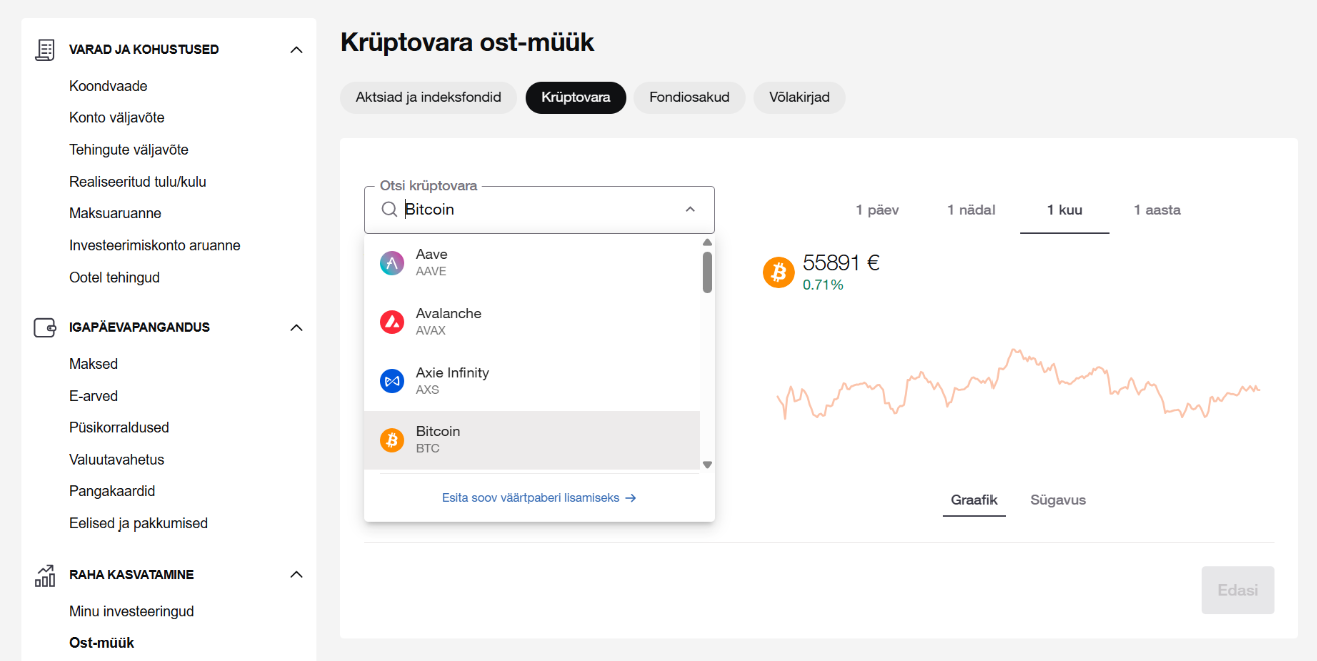Open Ootel tehingud
Viewport: 1317px width, 661px height.
(114, 278)
